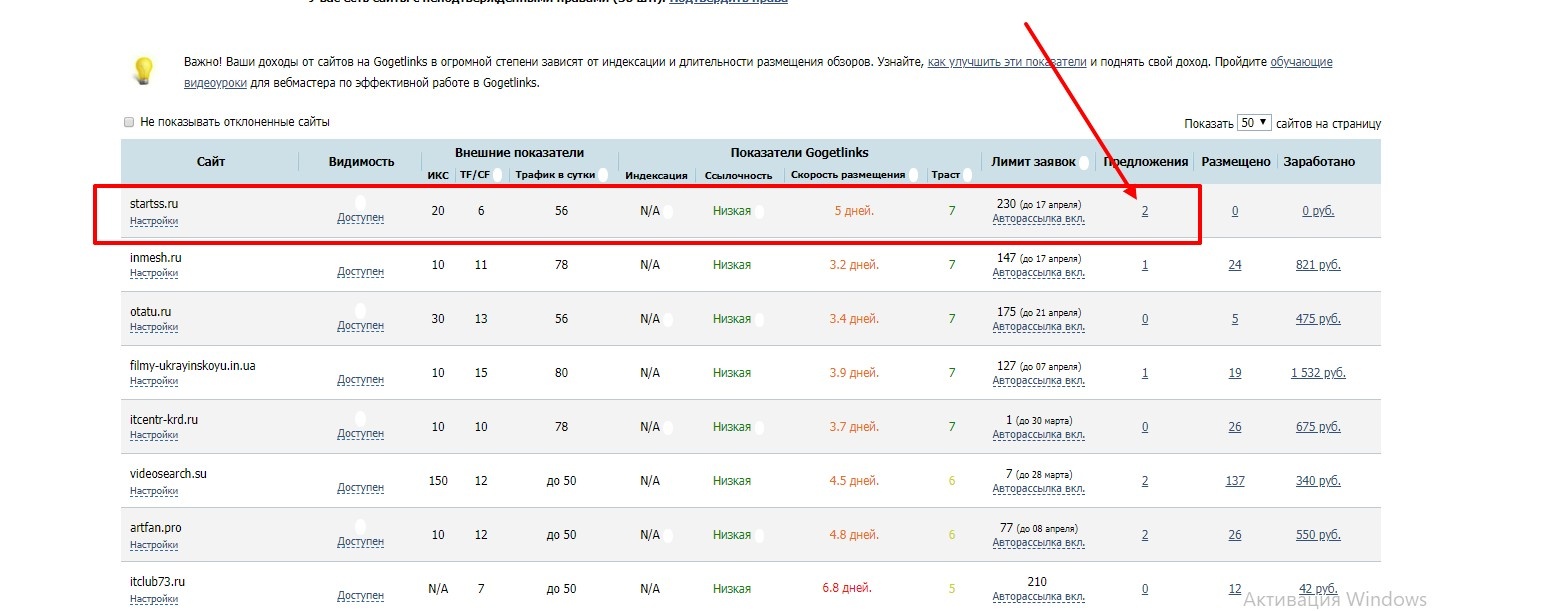Open the offers count for filmy-ukrayinskoyu.in.ua
The image size is (1556, 611).
[1145, 373]
